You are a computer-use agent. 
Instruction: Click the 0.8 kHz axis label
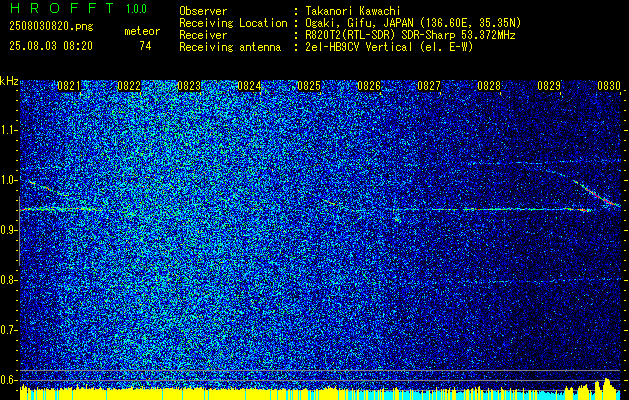(x=9, y=280)
